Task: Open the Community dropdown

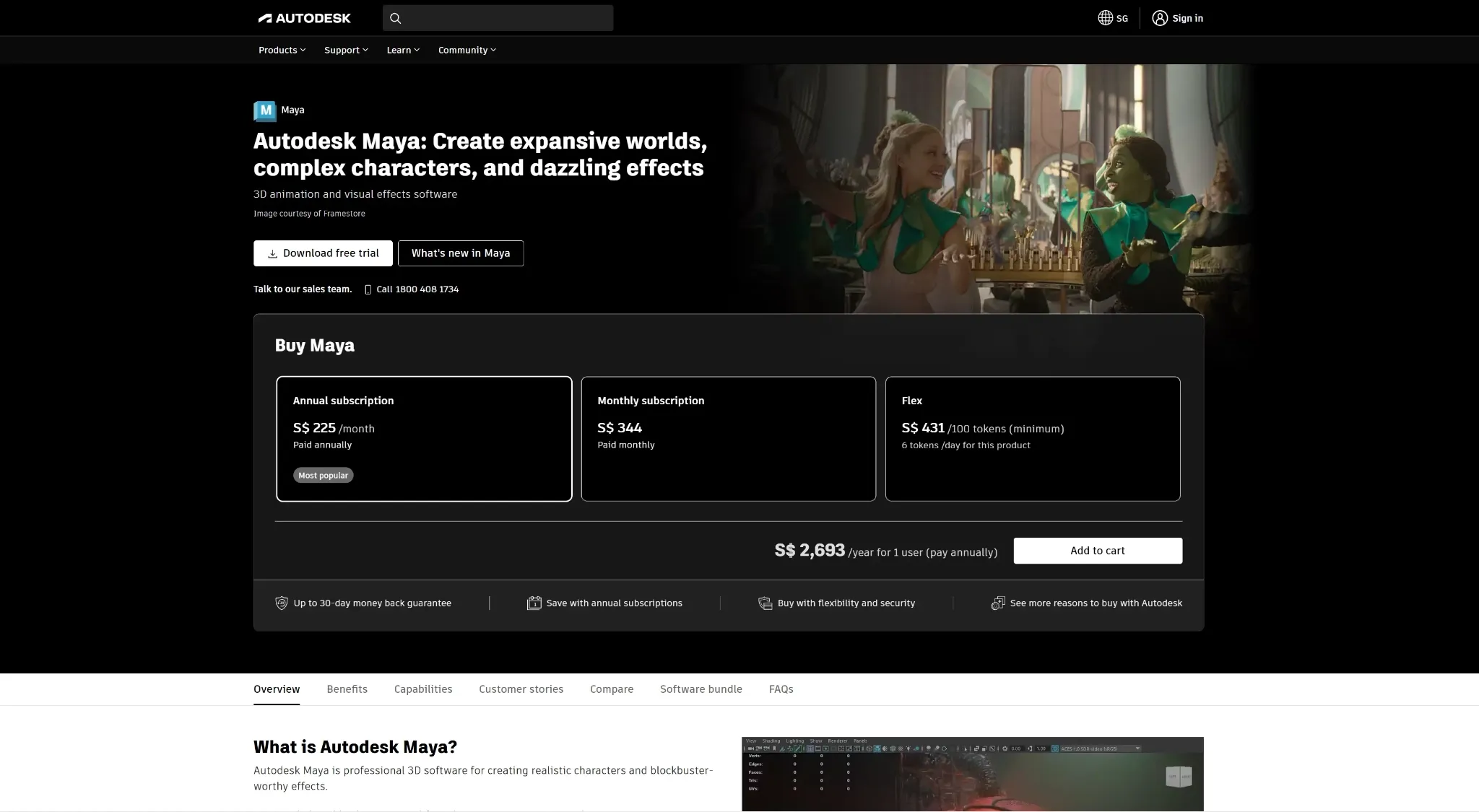Action: pyautogui.click(x=467, y=50)
